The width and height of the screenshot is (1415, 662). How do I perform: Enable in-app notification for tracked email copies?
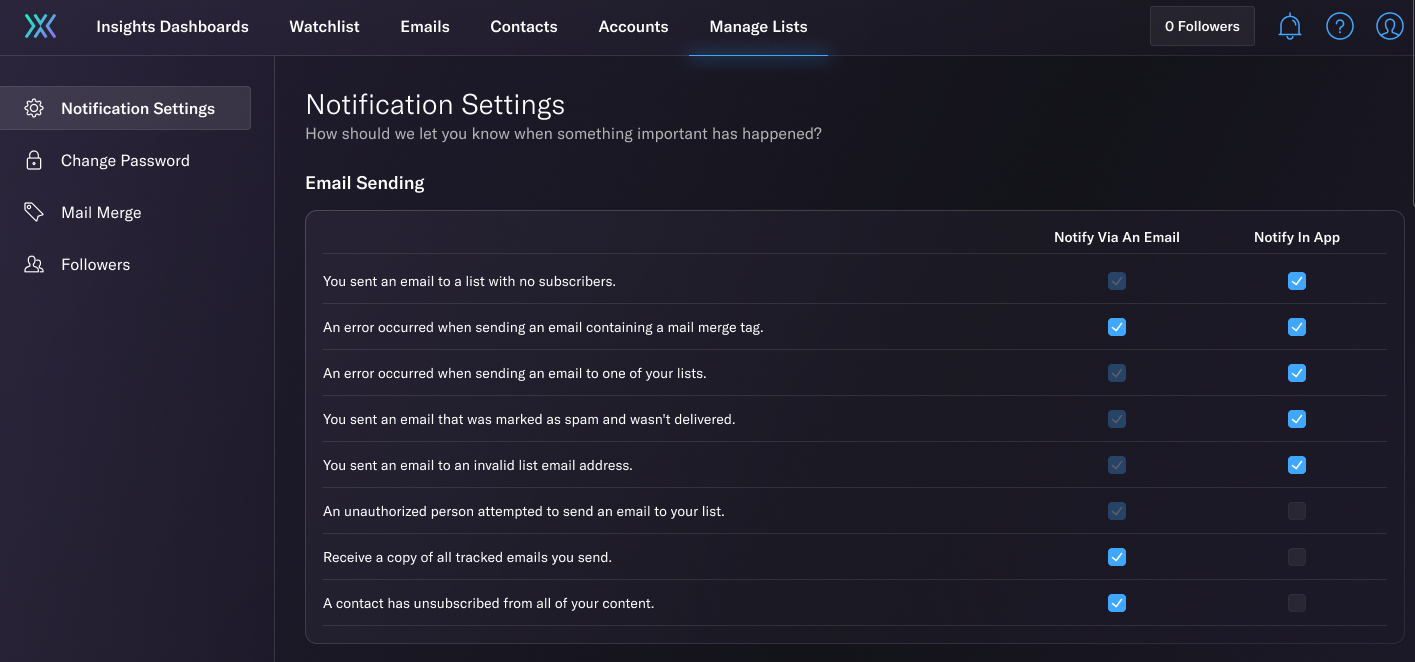click(1297, 557)
